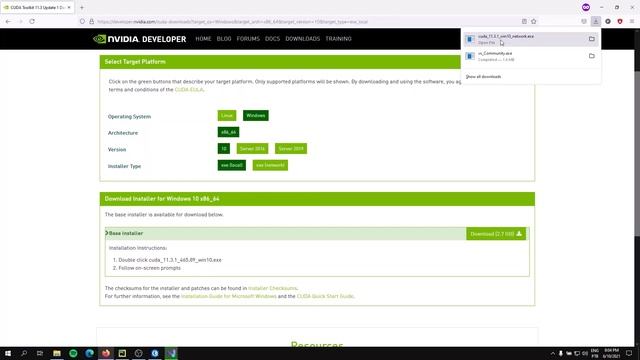Select Server 2019 version

pyautogui.click(x=291, y=149)
